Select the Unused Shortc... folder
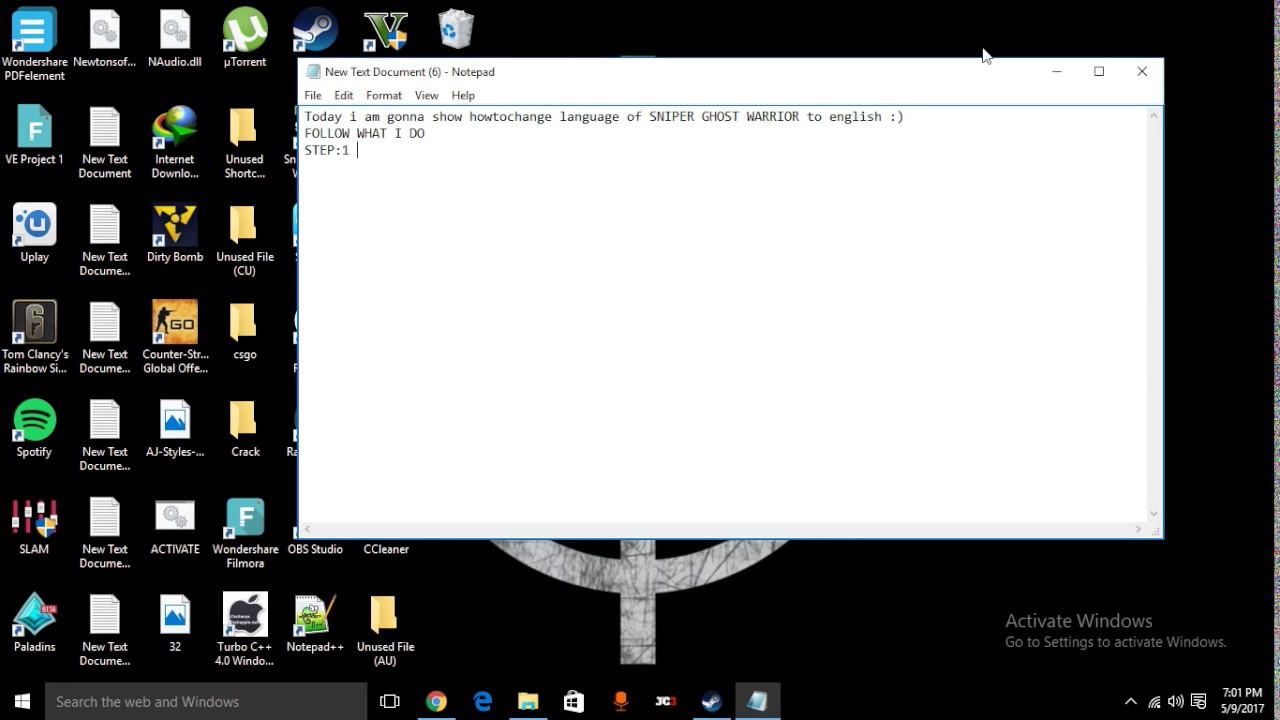This screenshot has height=720, width=1280. [244, 143]
